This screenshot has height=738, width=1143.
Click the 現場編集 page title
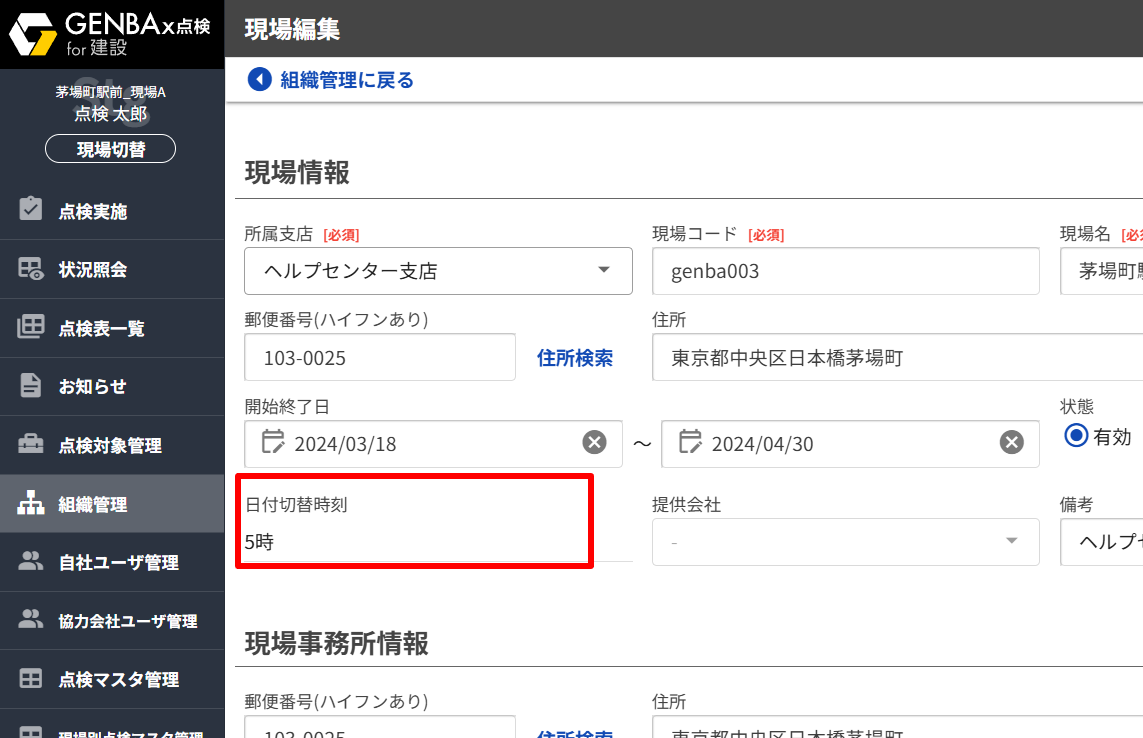pos(292,29)
